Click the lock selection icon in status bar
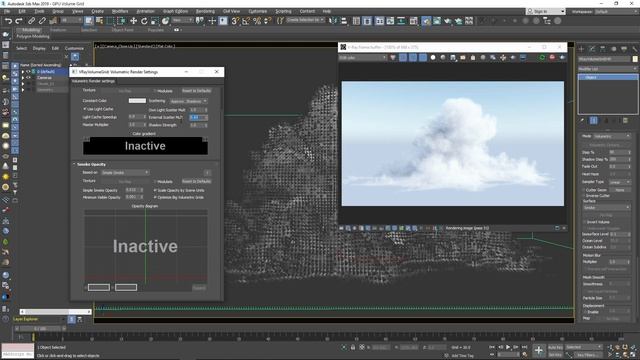The width and height of the screenshot is (640, 360). (x=353, y=347)
